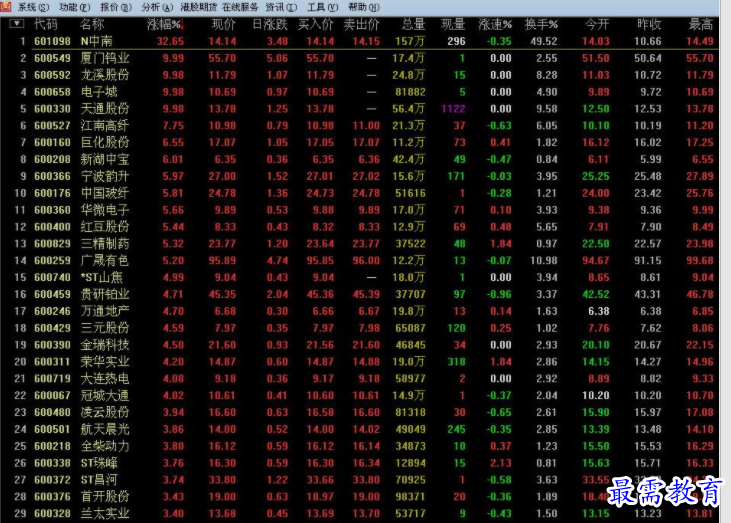Sort by the 涨幅% column header
The height and width of the screenshot is (523, 731).
point(165,24)
